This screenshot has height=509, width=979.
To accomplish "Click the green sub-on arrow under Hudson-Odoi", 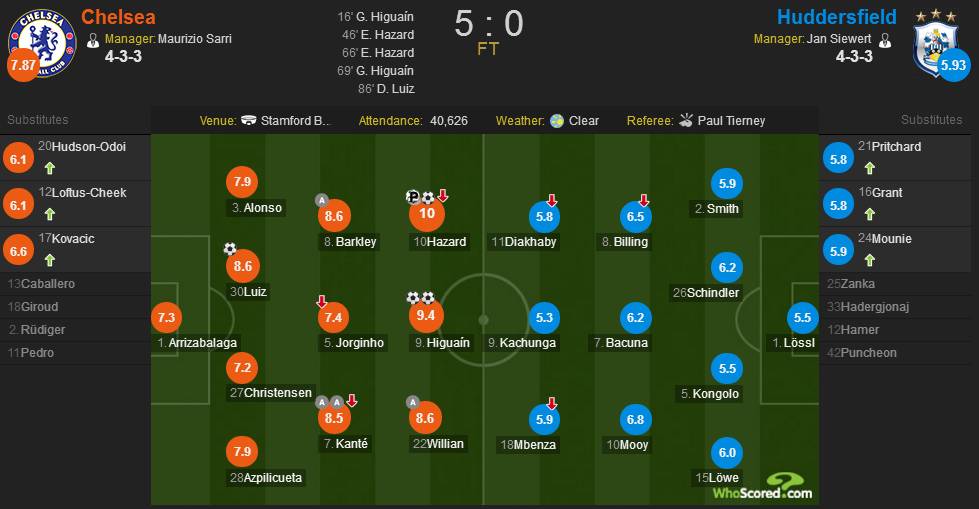I will 50,168.
